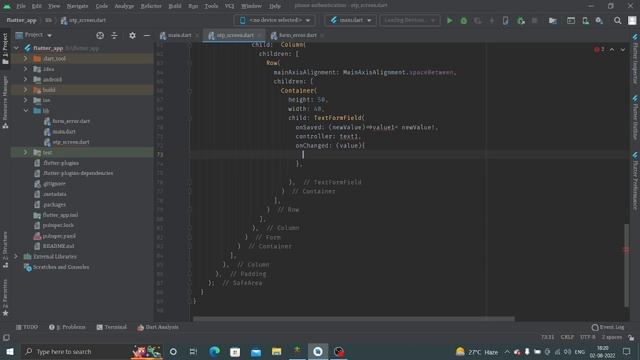Open File Explorer from taskbar

[276, 351]
